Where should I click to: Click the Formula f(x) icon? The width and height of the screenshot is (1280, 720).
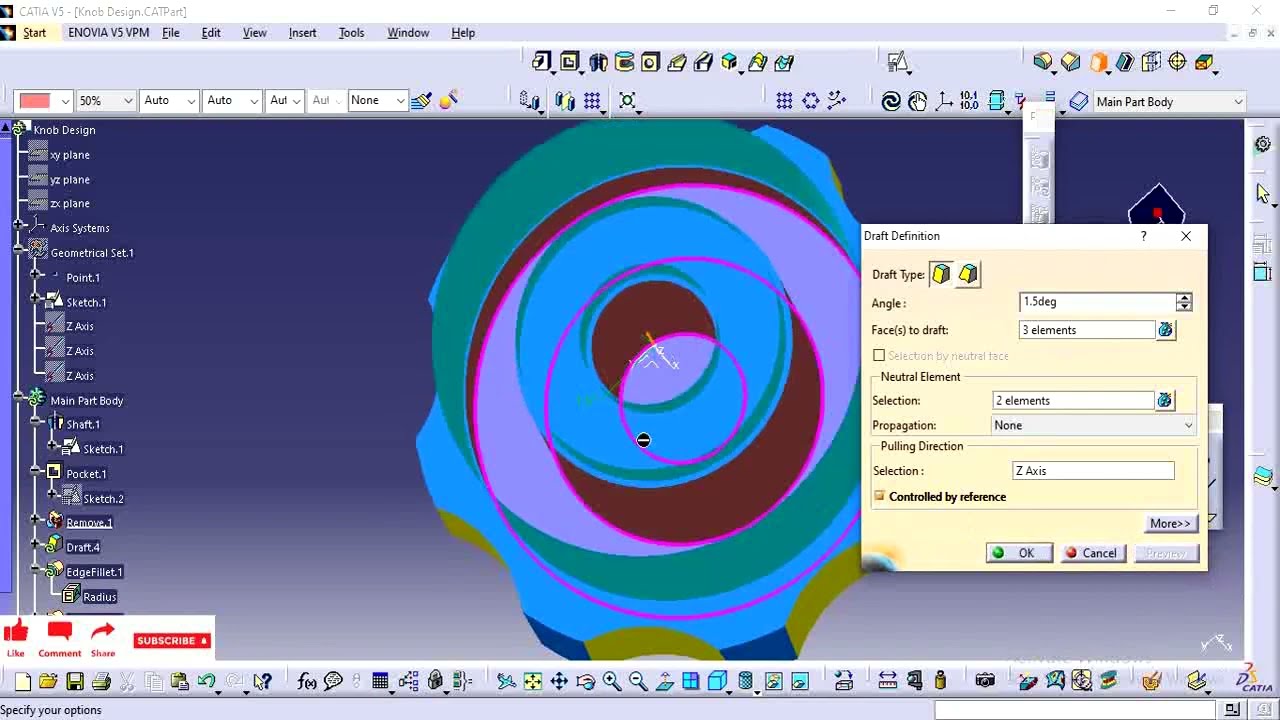click(x=307, y=682)
